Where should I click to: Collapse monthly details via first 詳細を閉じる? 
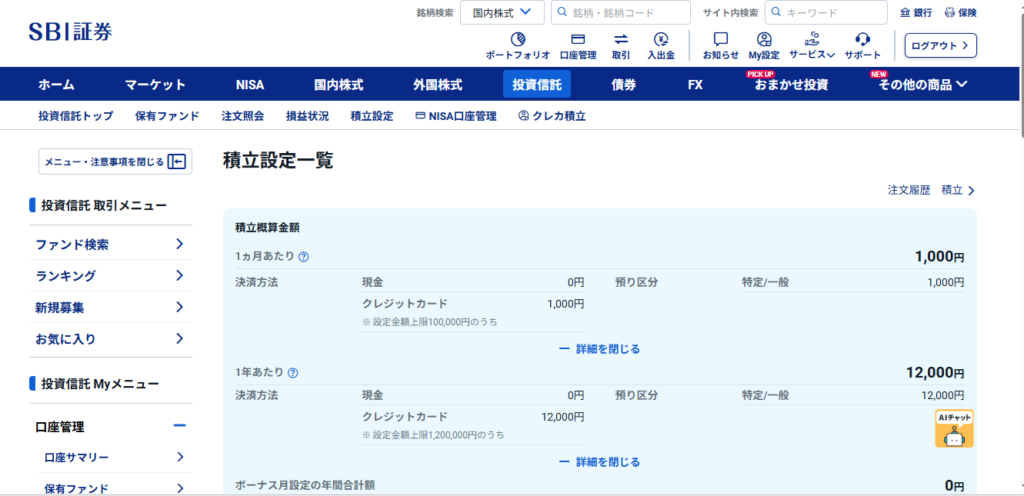[599, 349]
